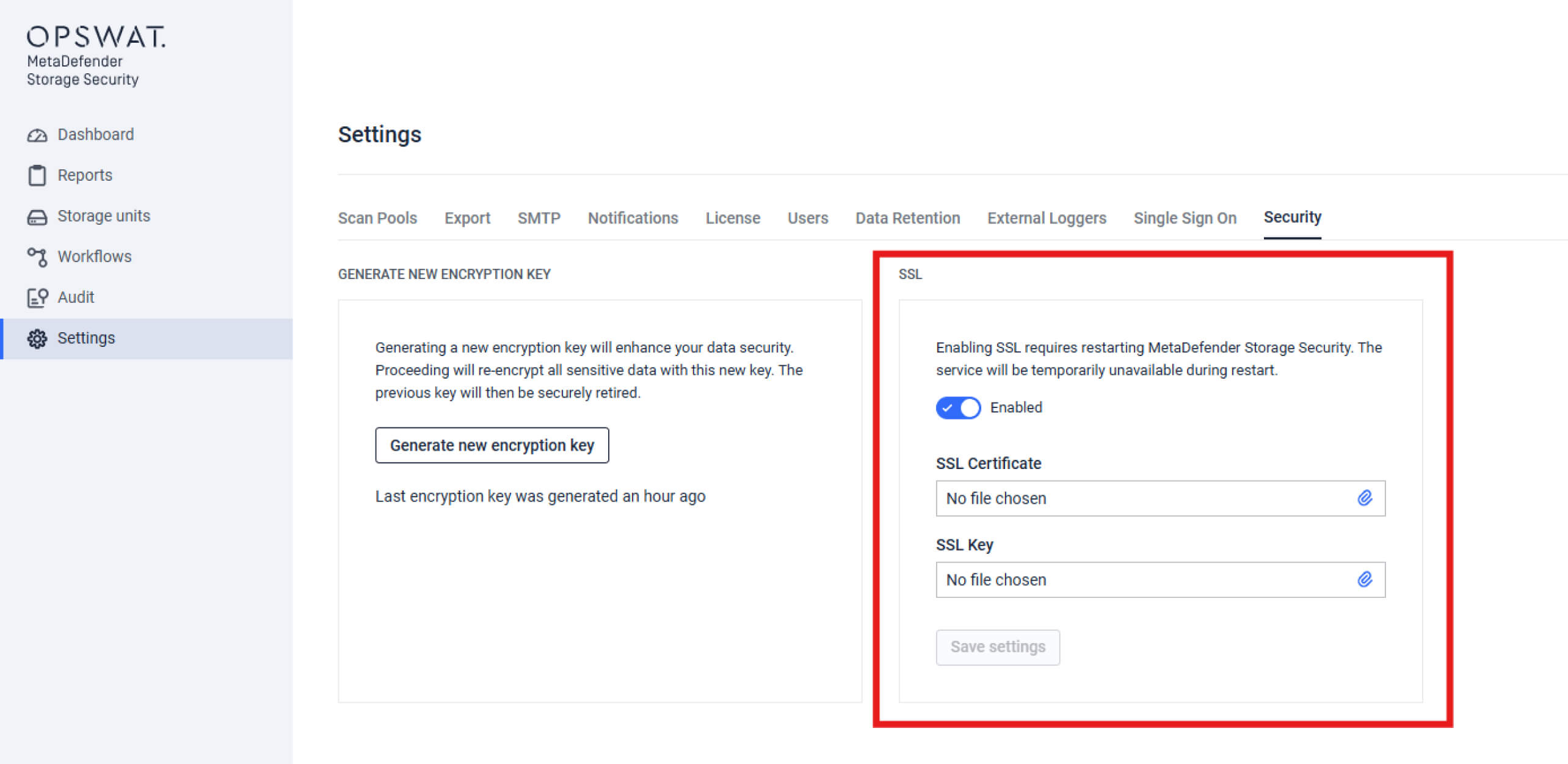Screen dimensions: 1568x764
Task: Switch to the Notifications tab
Action: point(633,218)
